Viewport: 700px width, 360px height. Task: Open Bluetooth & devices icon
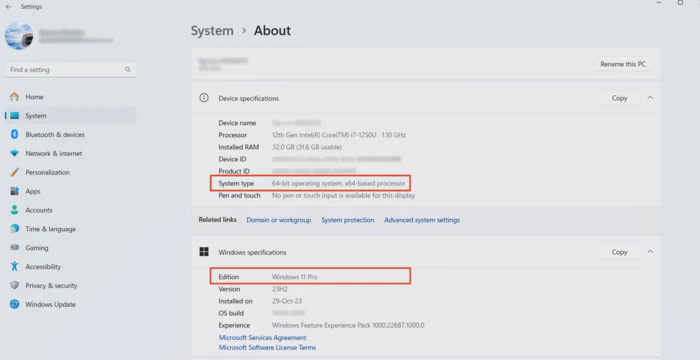[x=14, y=134]
